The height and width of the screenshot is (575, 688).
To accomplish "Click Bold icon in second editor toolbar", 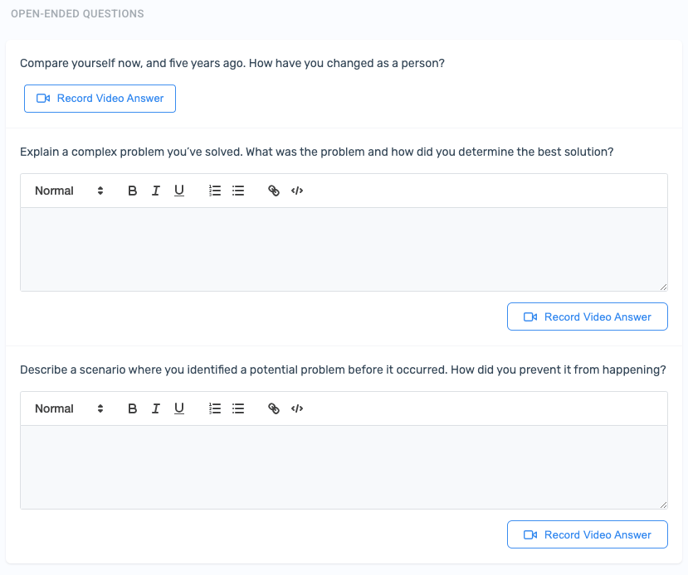I will coord(132,409).
